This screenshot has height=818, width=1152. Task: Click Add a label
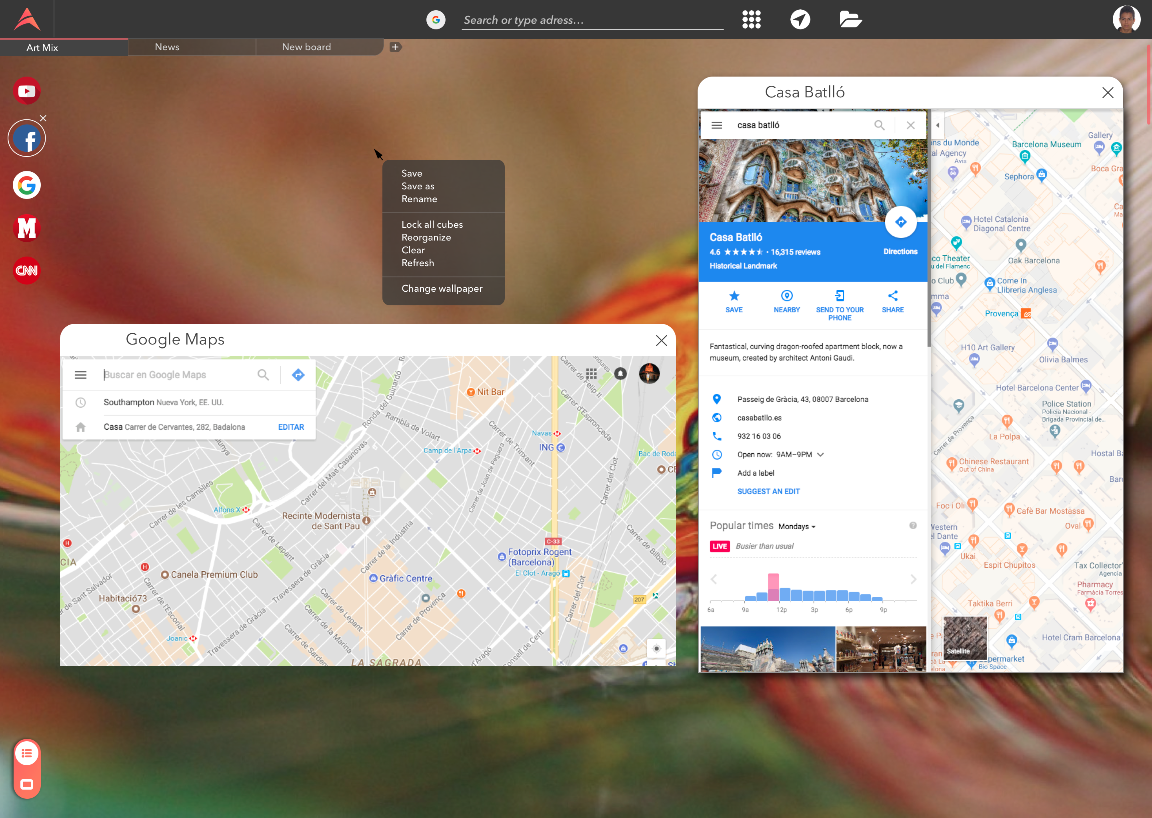[755, 473]
